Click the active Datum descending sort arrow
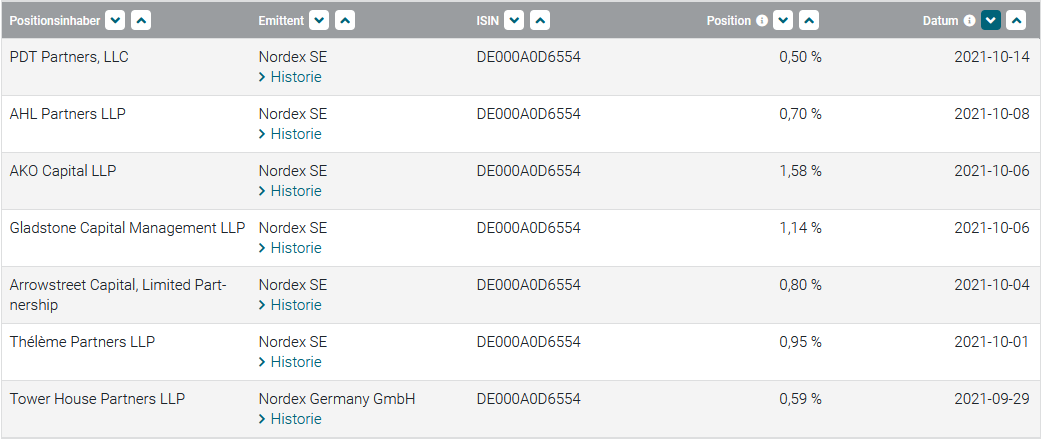 click(x=991, y=20)
